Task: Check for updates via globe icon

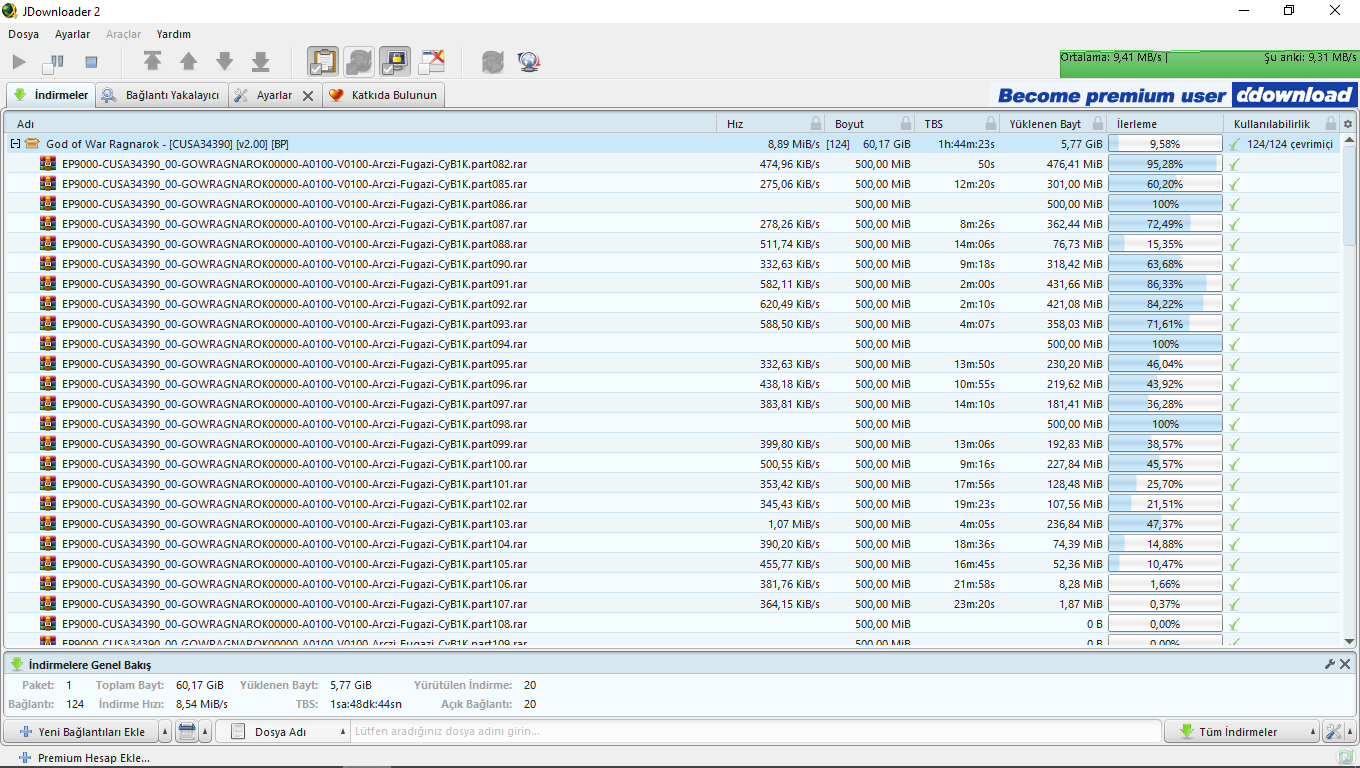Action: 529,62
